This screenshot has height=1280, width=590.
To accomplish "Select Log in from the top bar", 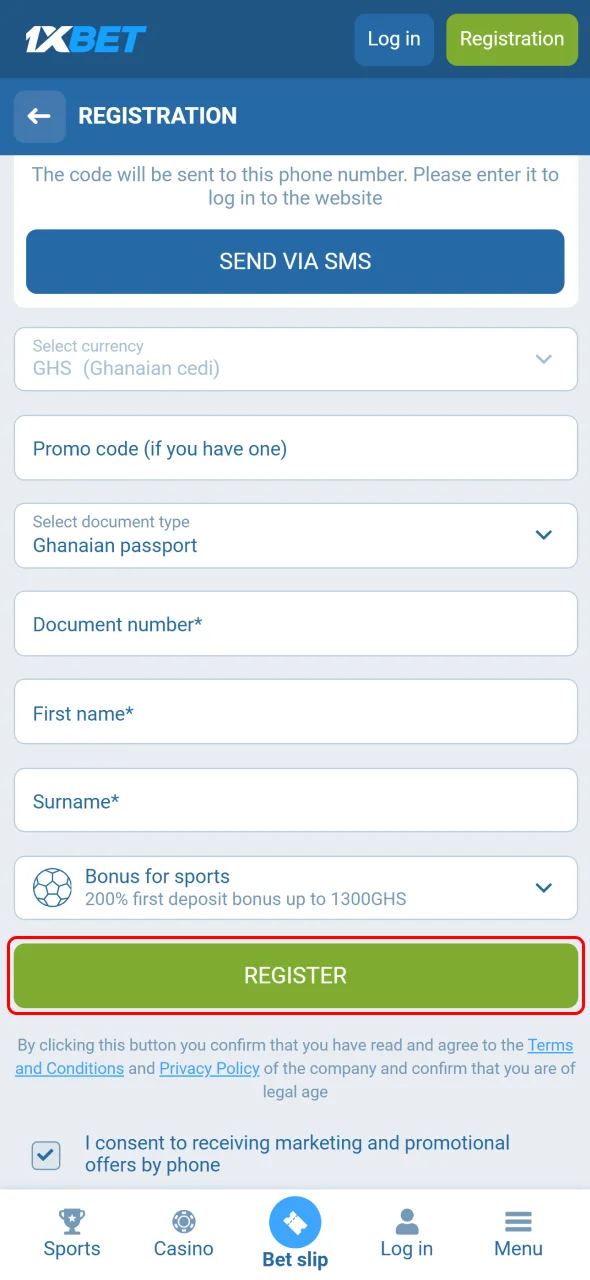I will (393, 39).
